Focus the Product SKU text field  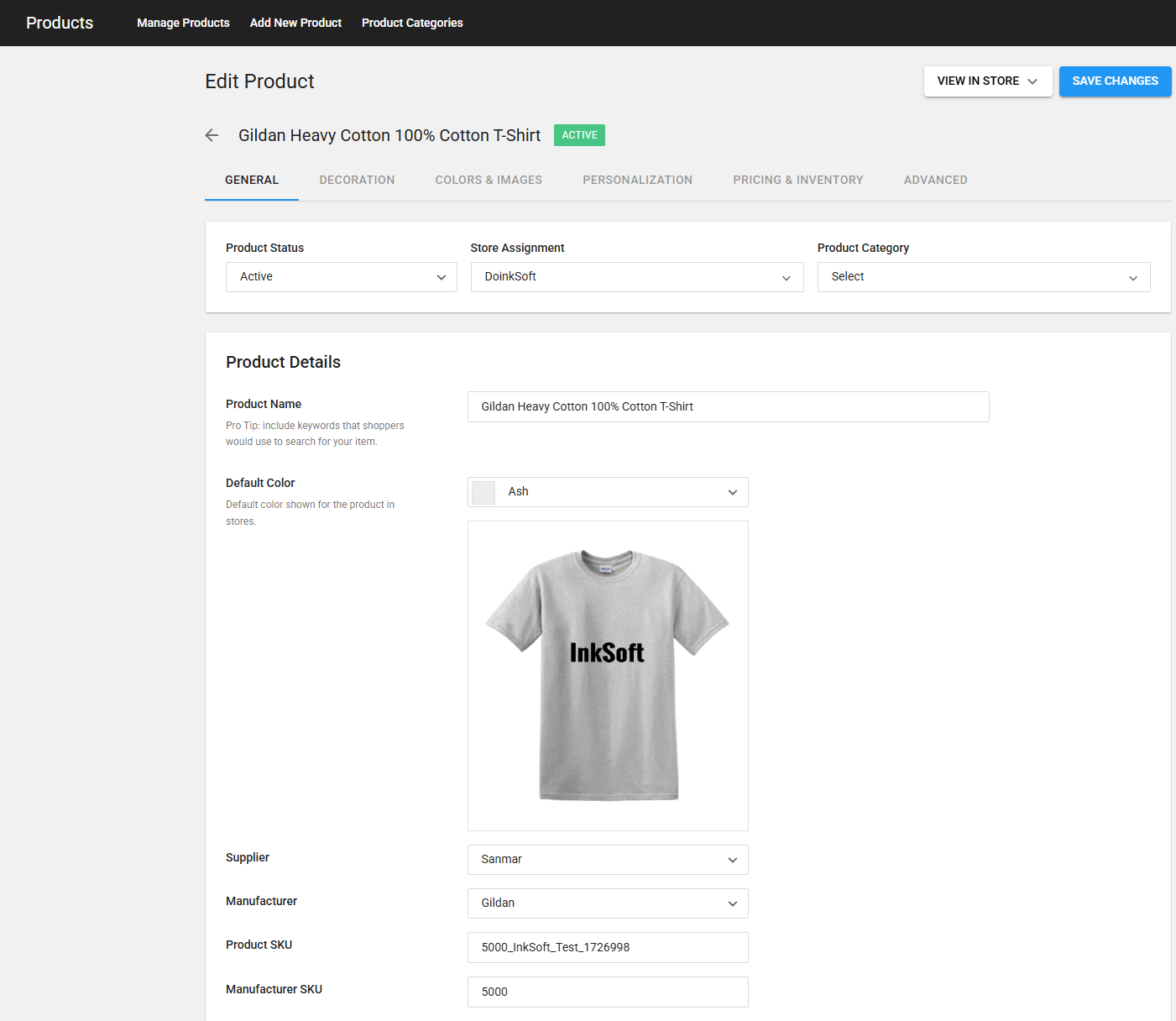(x=608, y=947)
